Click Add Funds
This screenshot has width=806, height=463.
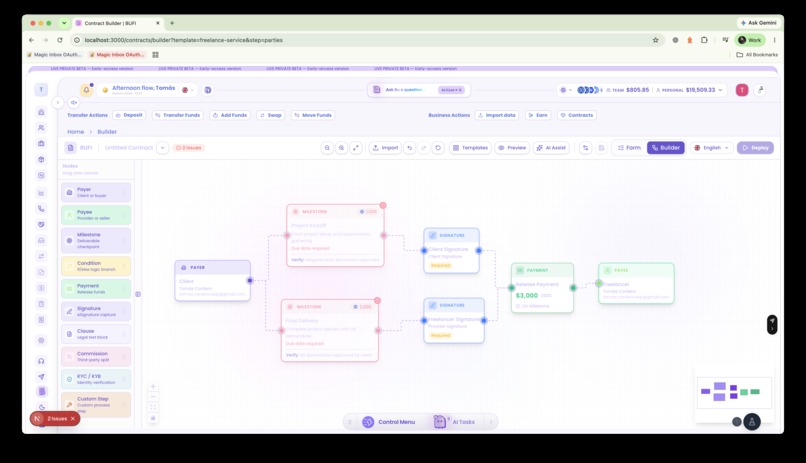click(x=230, y=115)
